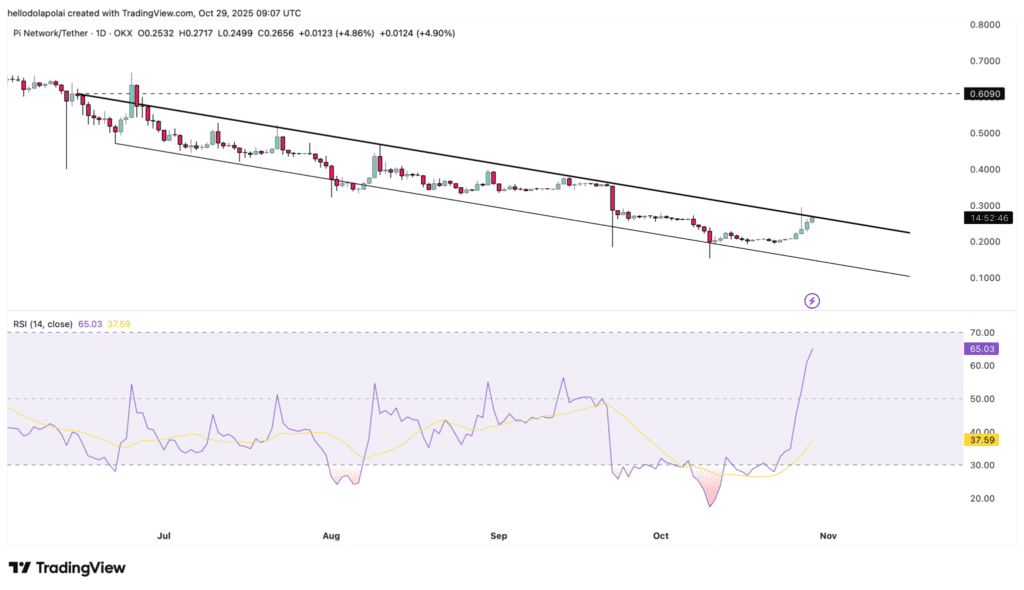1024x590 pixels.
Task: Click the Nov label on the time axis
Action: (x=827, y=536)
